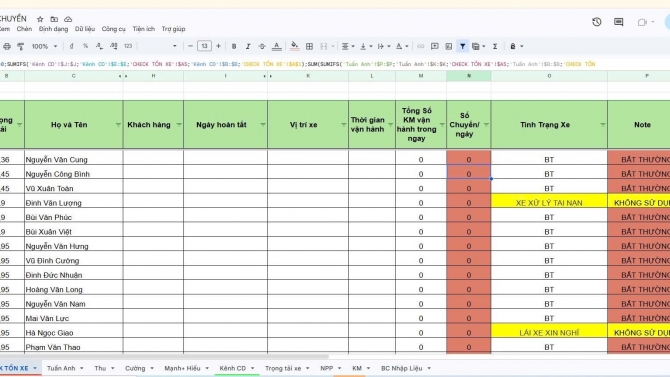Open filter on Tình Trạng Xe column
The height and width of the screenshot is (377, 670).
tap(602, 125)
